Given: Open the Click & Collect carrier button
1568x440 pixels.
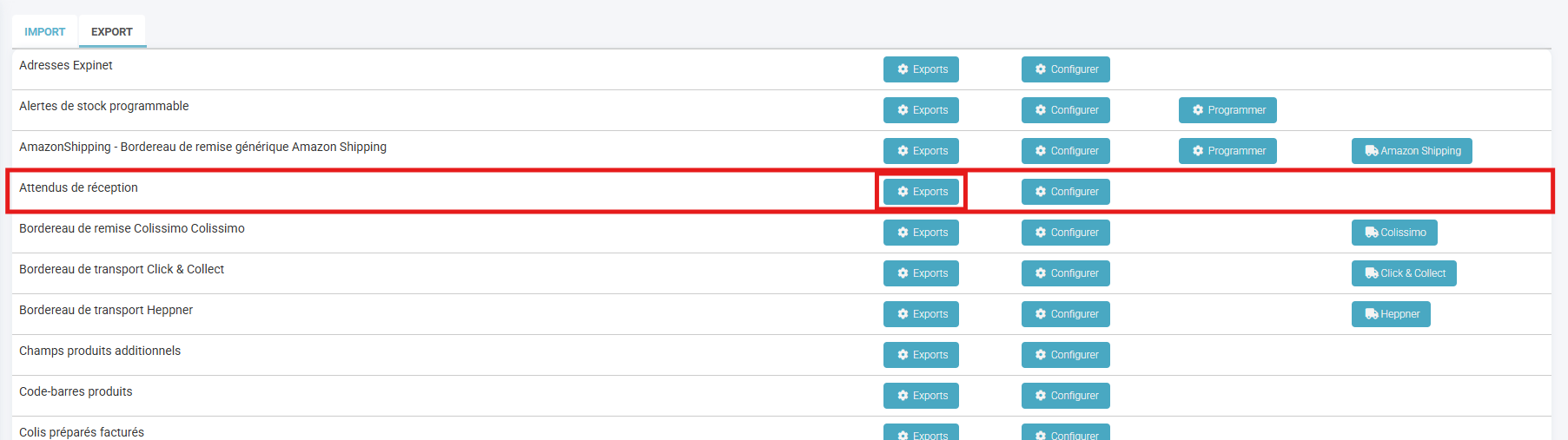Looking at the screenshot, I should tap(1403, 273).
